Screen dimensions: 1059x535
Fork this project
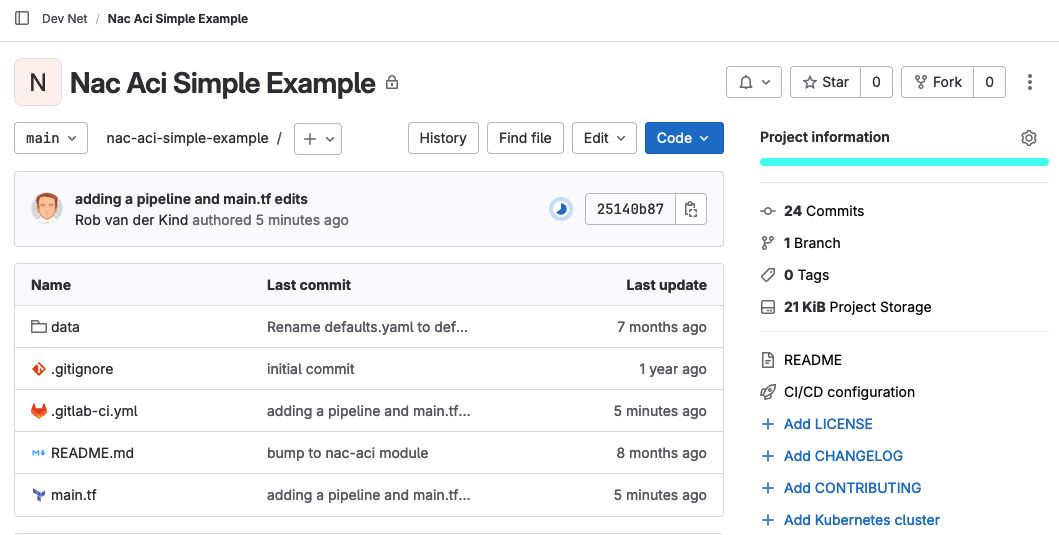click(x=937, y=82)
